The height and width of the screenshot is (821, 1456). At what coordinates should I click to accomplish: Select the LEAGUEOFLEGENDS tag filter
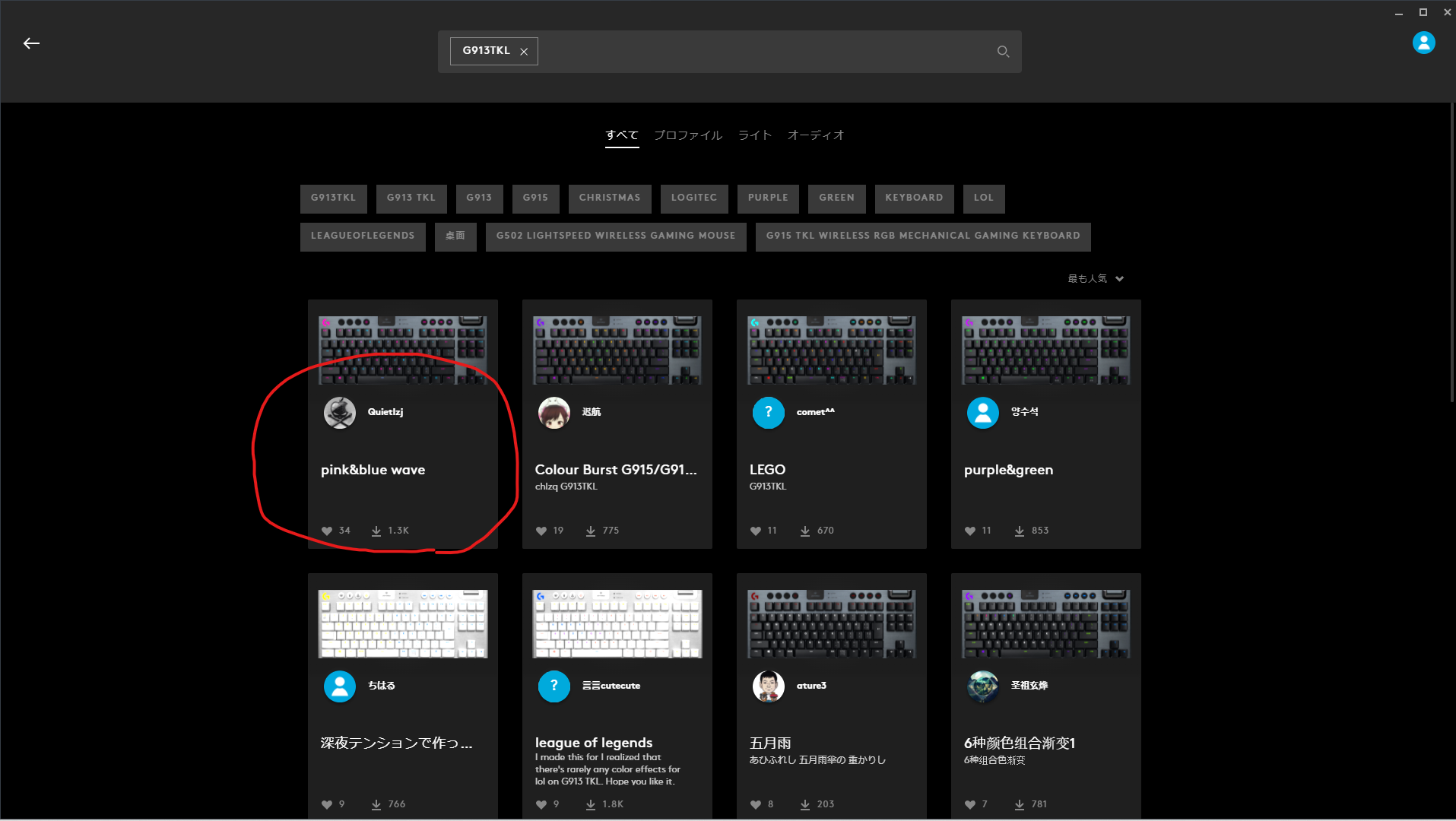(363, 236)
